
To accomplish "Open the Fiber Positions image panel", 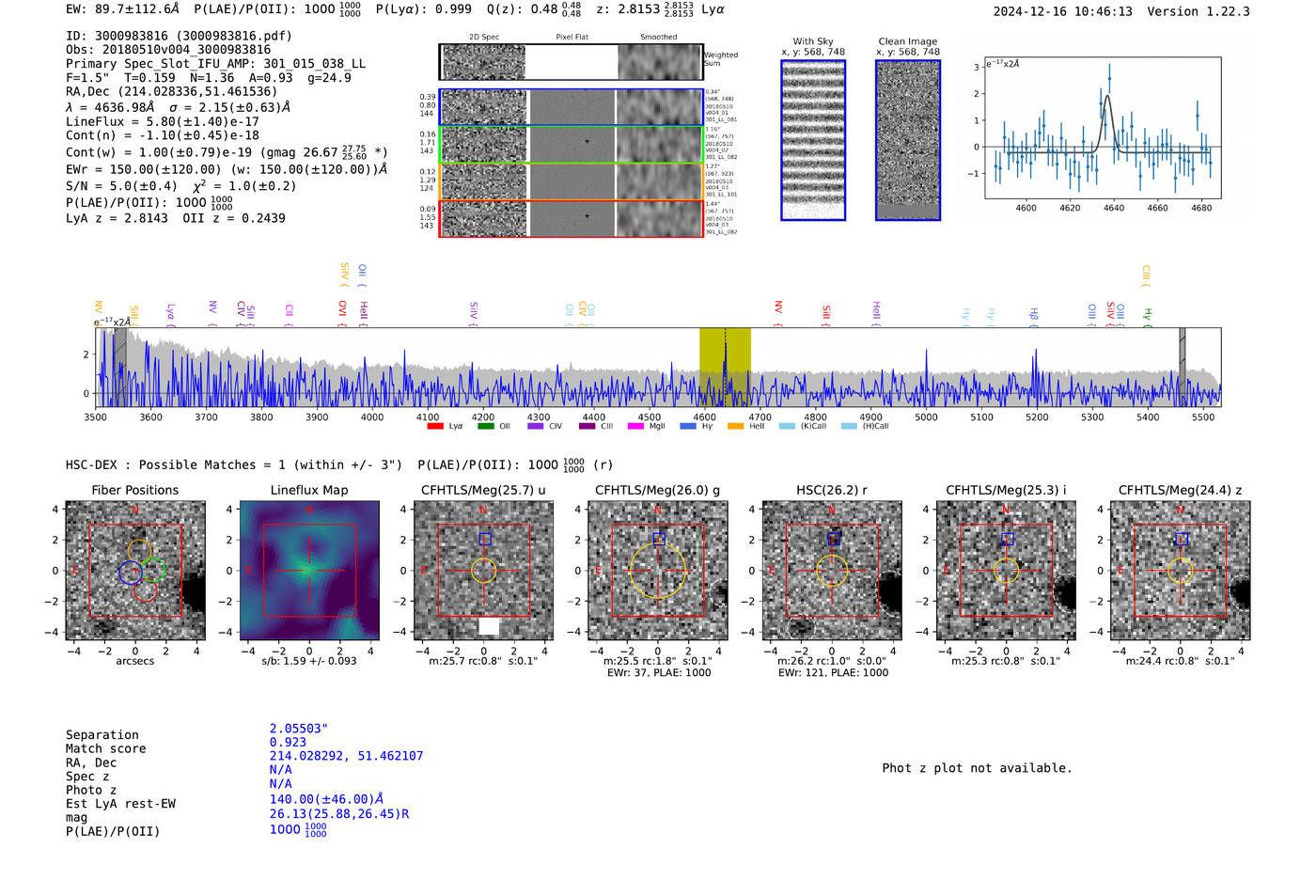I will (x=134, y=570).
